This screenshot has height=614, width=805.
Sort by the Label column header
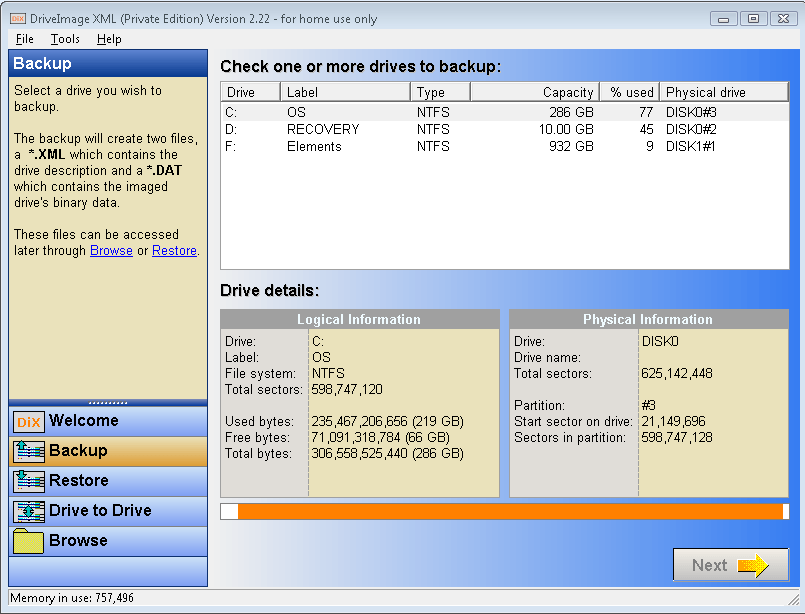[346, 92]
